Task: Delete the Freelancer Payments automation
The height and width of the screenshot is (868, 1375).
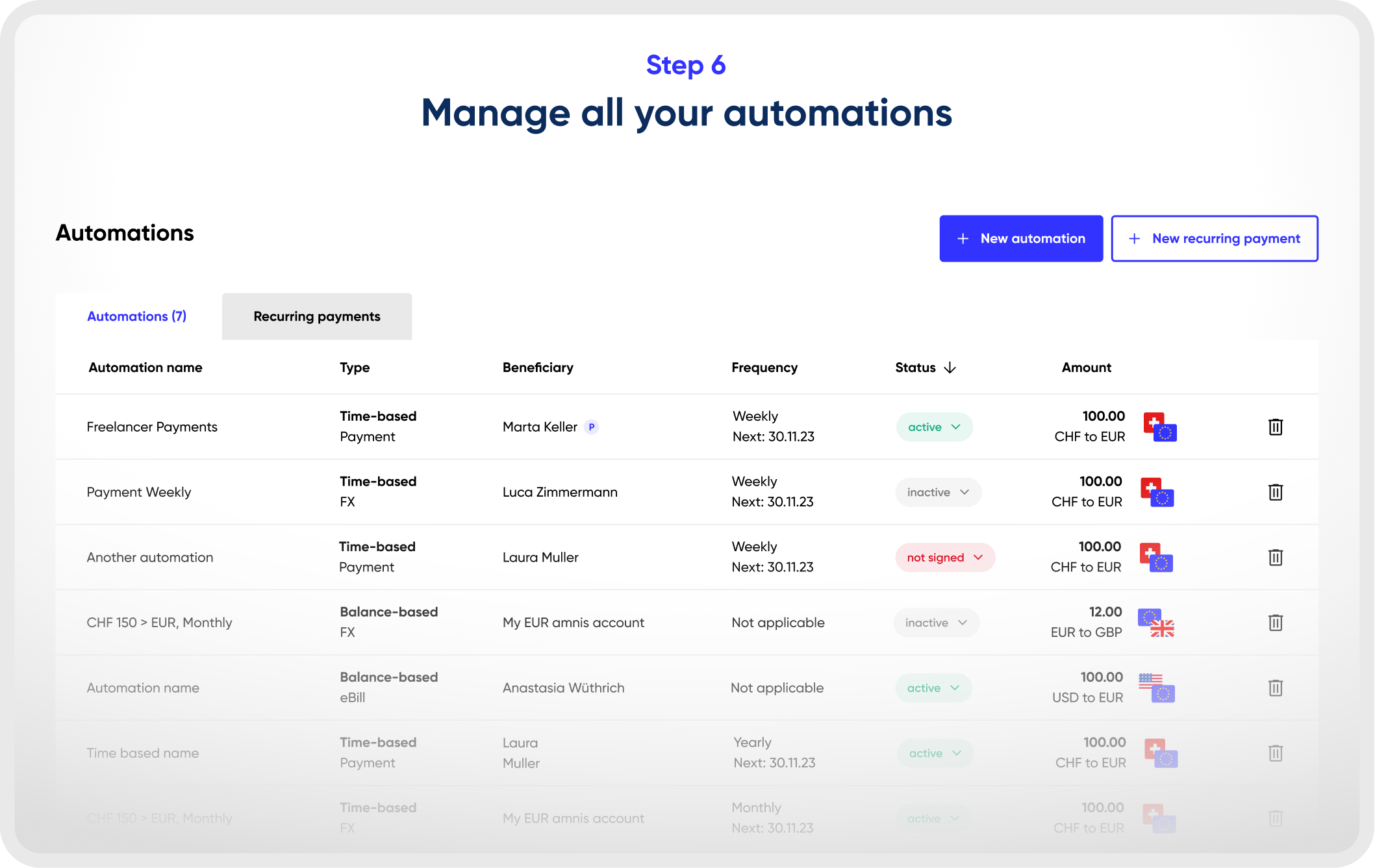Action: point(1275,427)
